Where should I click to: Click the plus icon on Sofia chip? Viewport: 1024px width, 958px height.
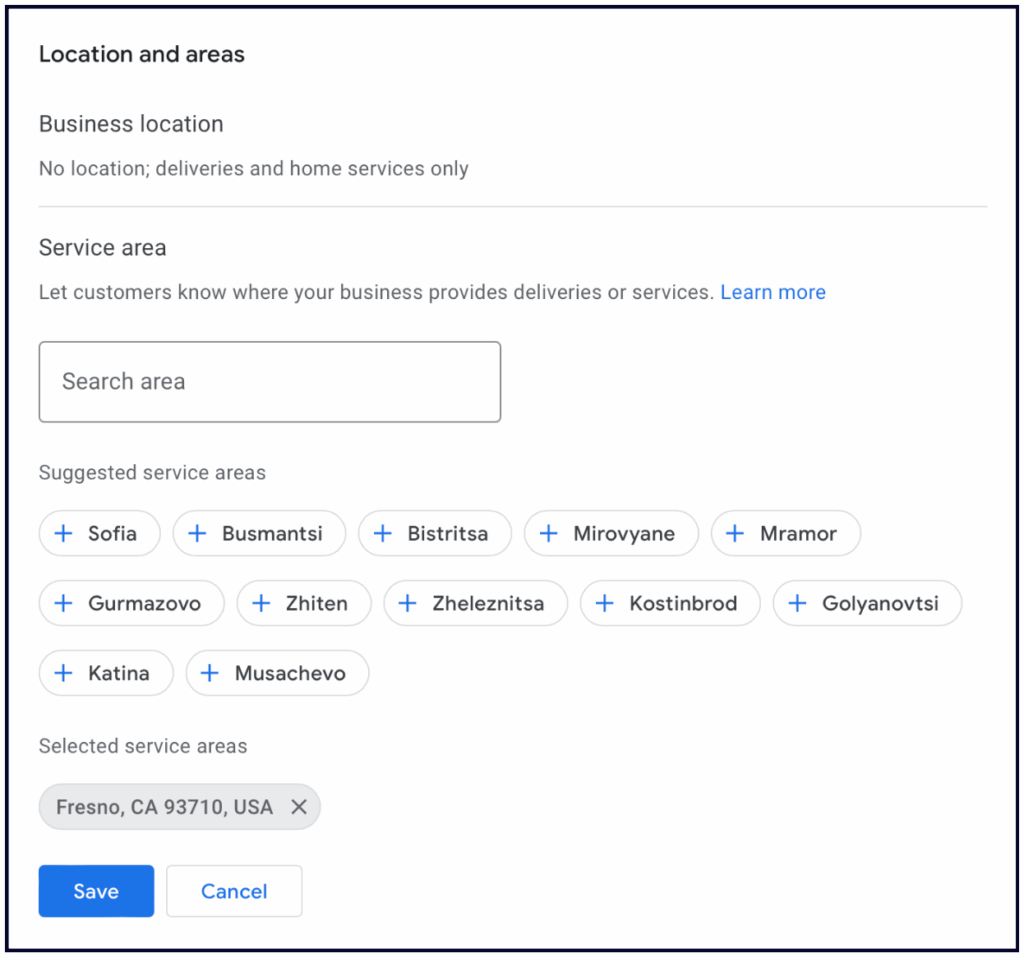(63, 533)
